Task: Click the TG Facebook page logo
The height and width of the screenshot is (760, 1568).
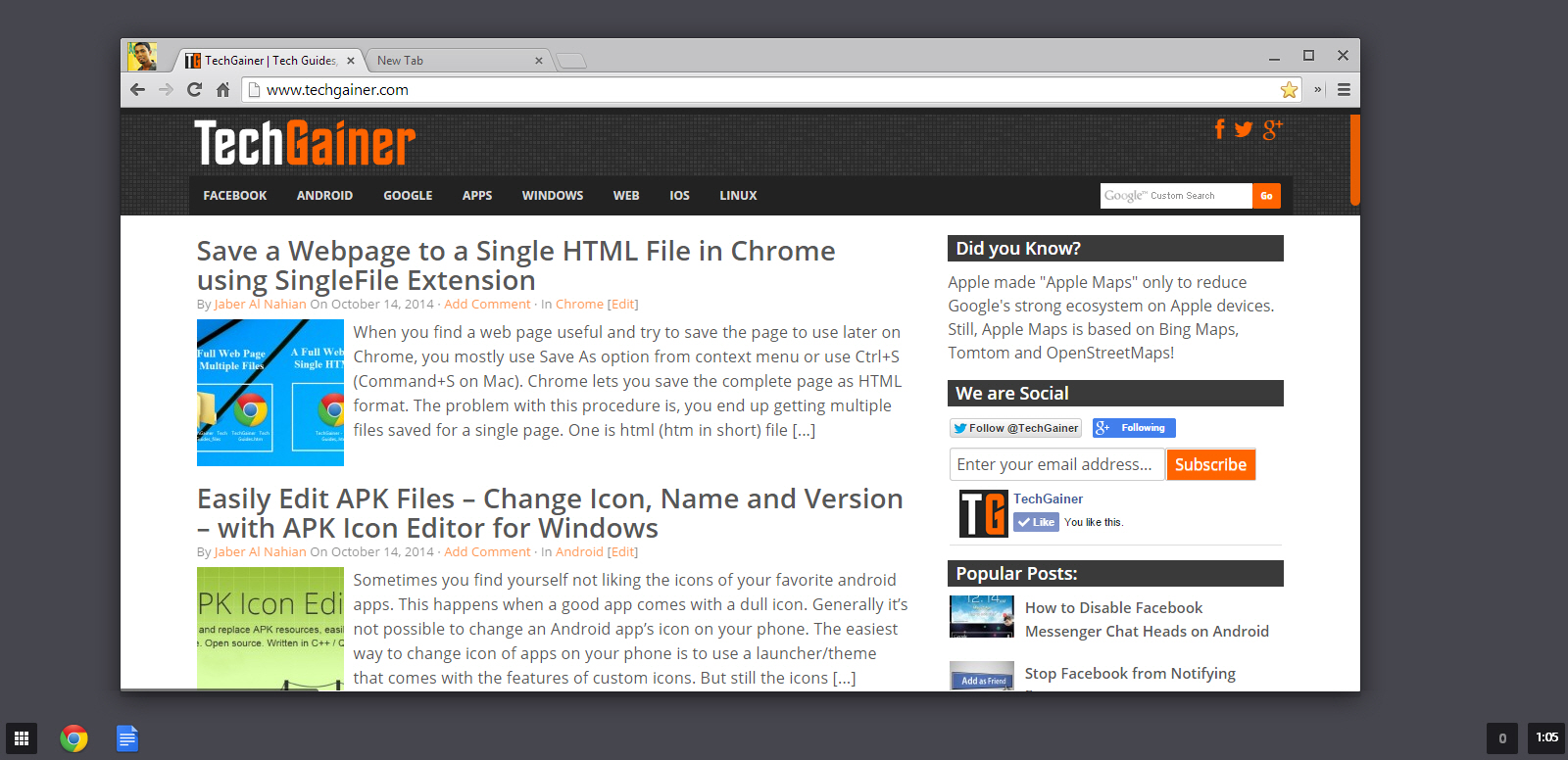Action: coord(983,513)
